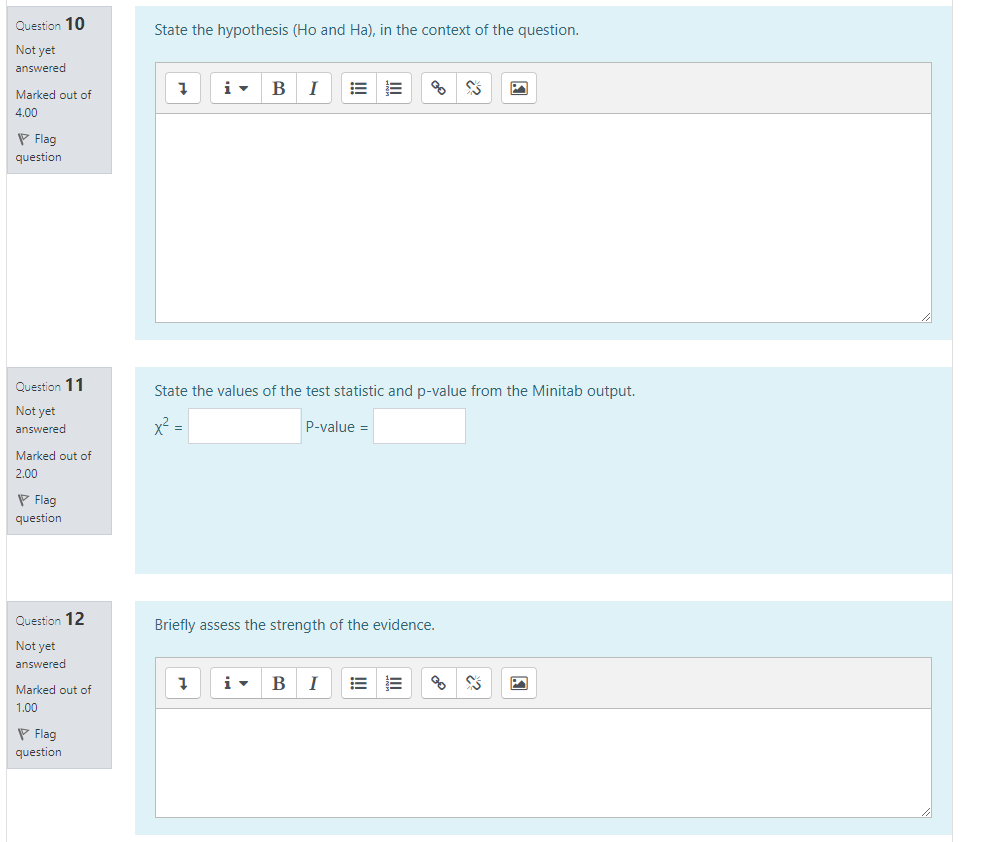The height and width of the screenshot is (842, 1001).
Task: Select the Italic icon in Question 10 editor
Action: click(x=314, y=88)
